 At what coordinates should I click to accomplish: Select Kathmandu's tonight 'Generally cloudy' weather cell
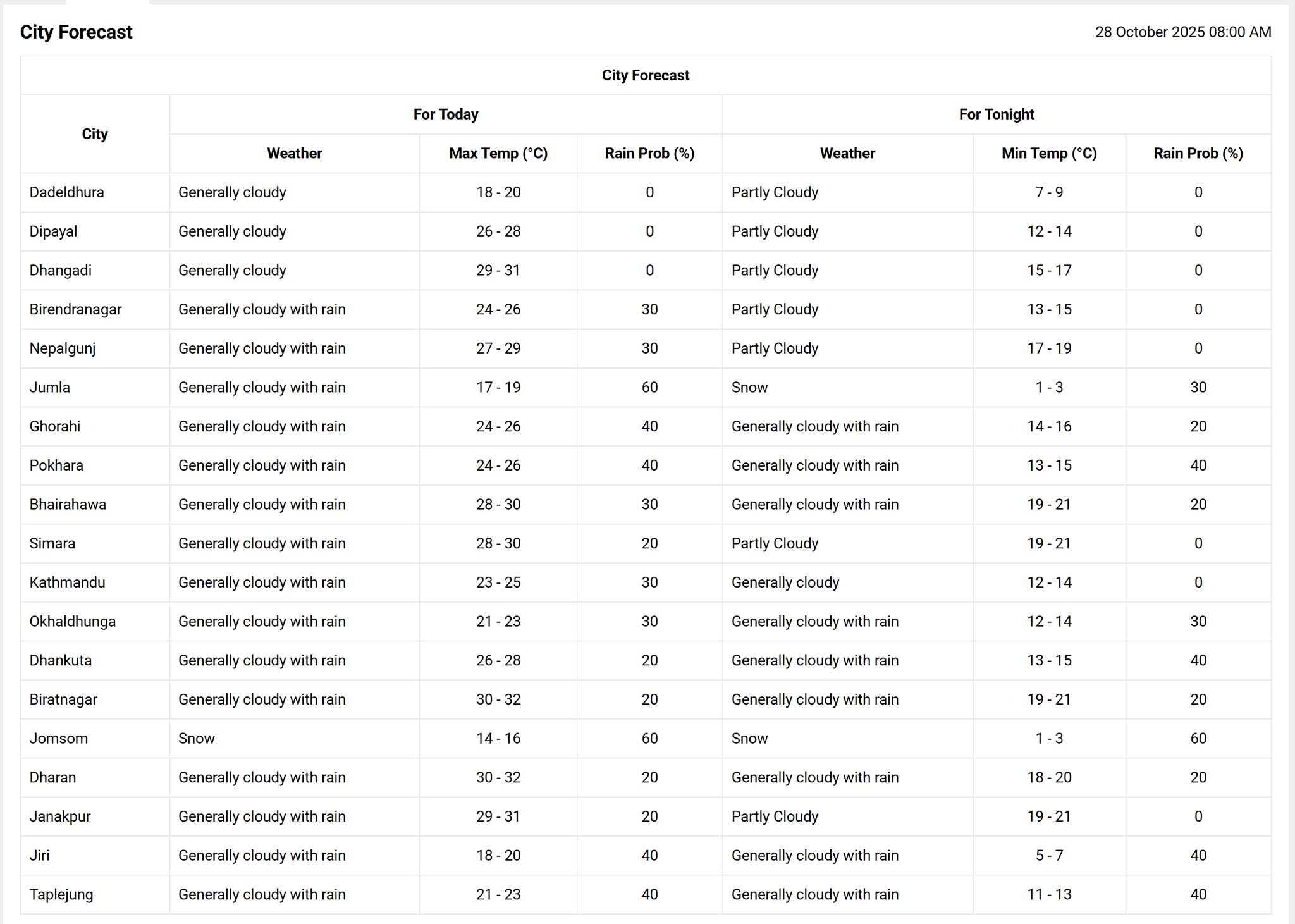(x=785, y=582)
